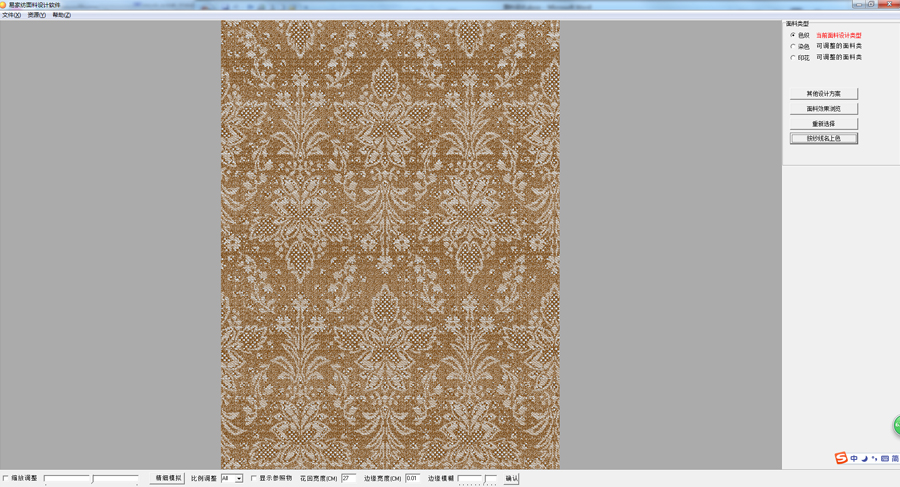
Task: Click the 确认 button
Action: pos(511,478)
